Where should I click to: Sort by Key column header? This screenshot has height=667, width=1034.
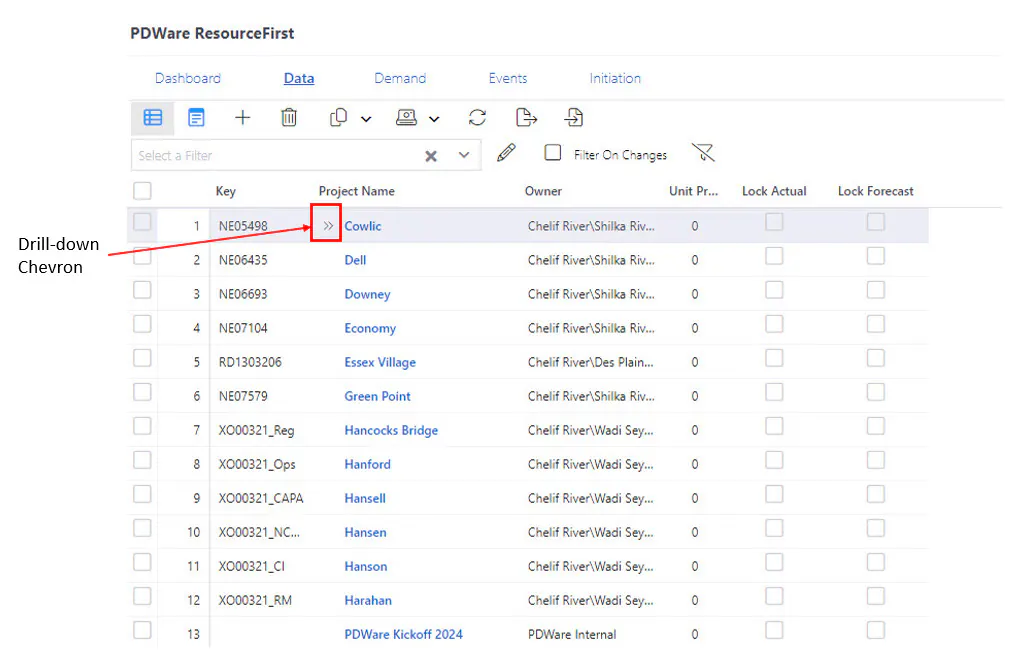pos(226,191)
